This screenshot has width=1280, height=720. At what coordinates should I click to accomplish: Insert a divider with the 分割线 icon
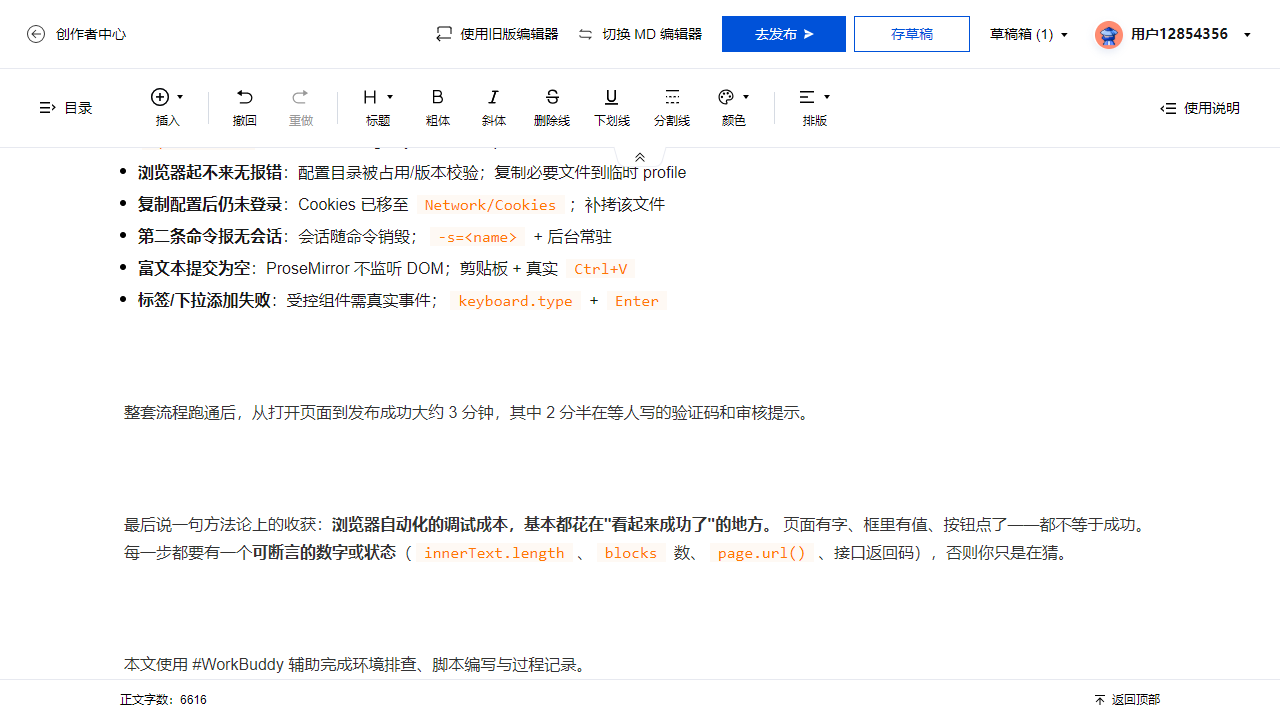click(x=672, y=97)
